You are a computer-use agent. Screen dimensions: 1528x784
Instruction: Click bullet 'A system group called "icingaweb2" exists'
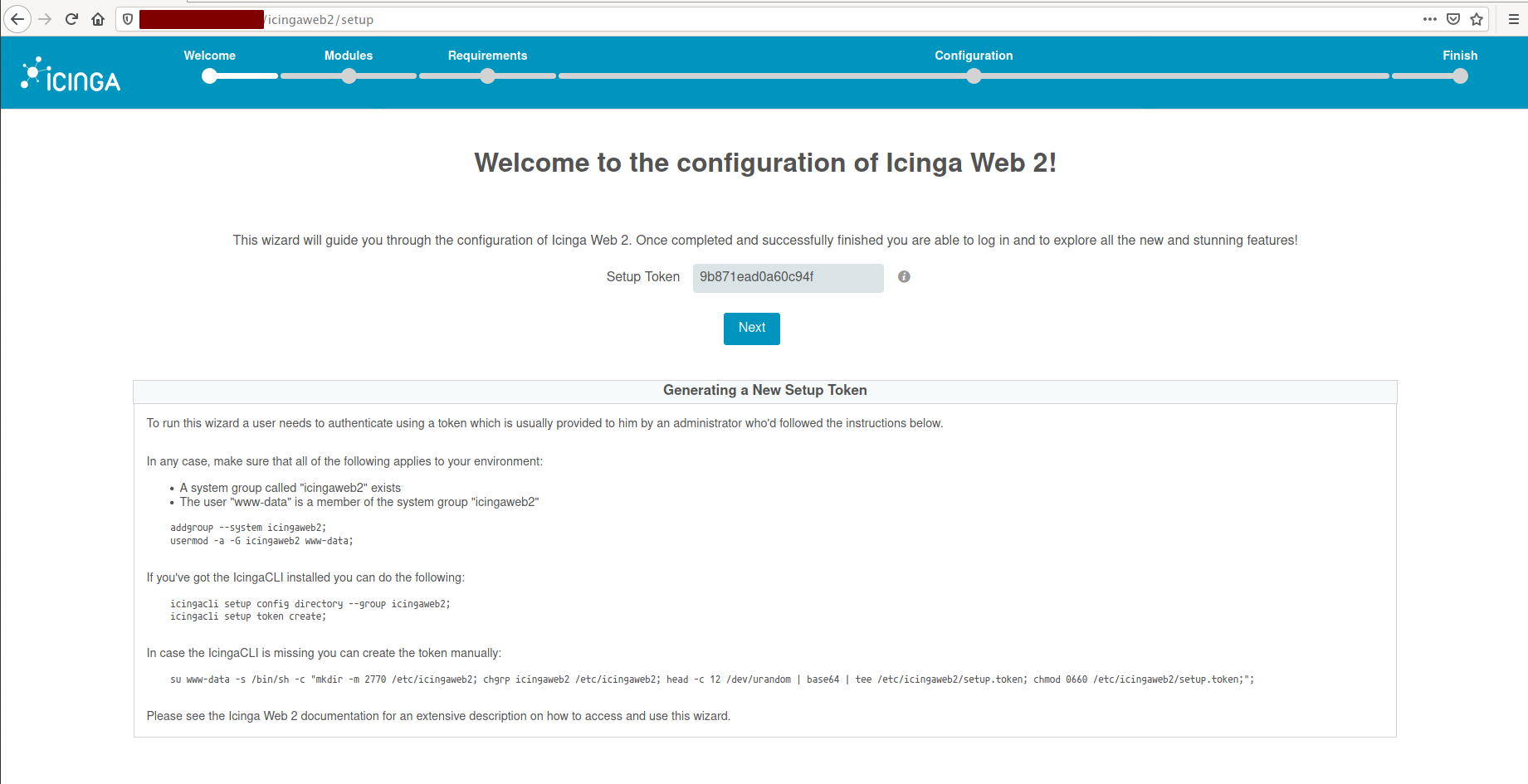point(290,488)
